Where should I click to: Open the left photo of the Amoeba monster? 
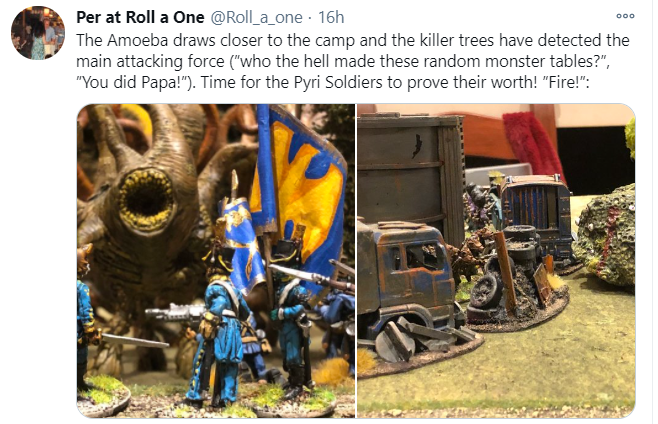(216, 261)
